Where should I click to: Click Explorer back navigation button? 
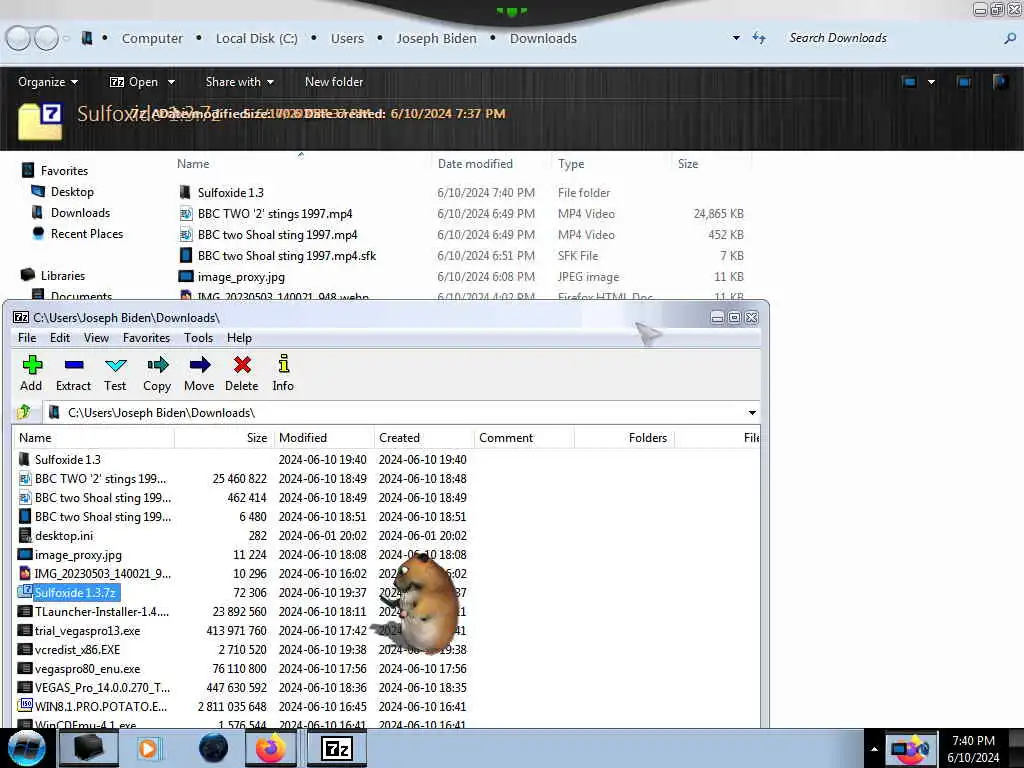coord(18,38)
